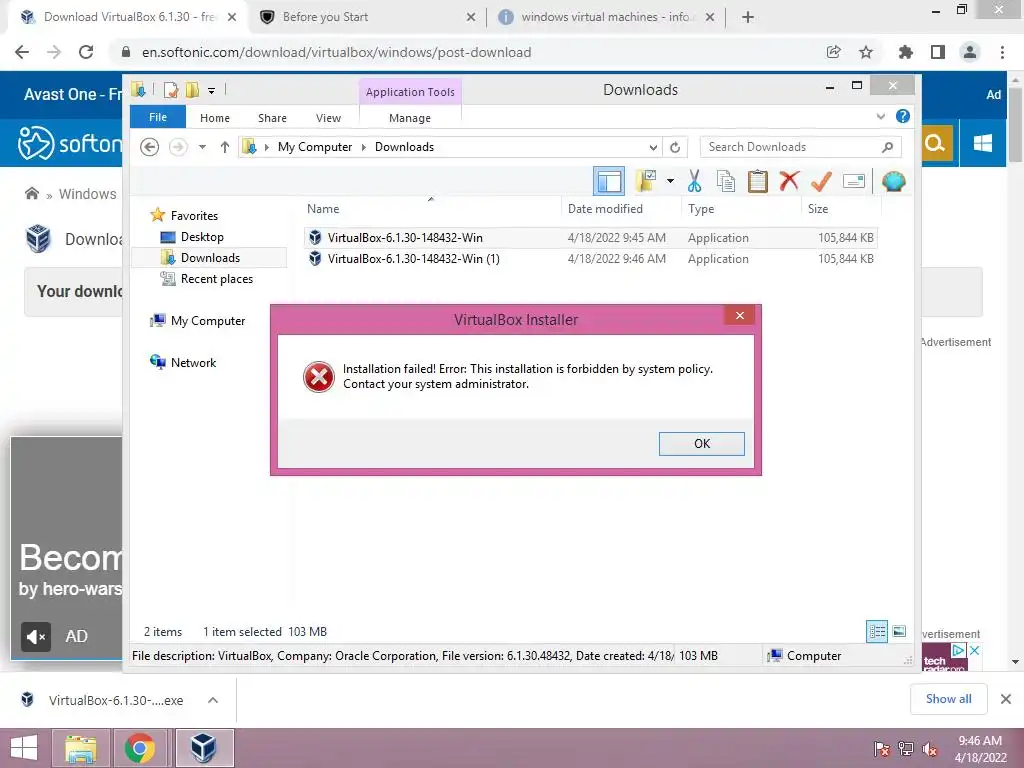This screenshot has width=1024, height=768.
Task: Open Customize Quick Access Toolbar dropdown
Action: point(212,91)
